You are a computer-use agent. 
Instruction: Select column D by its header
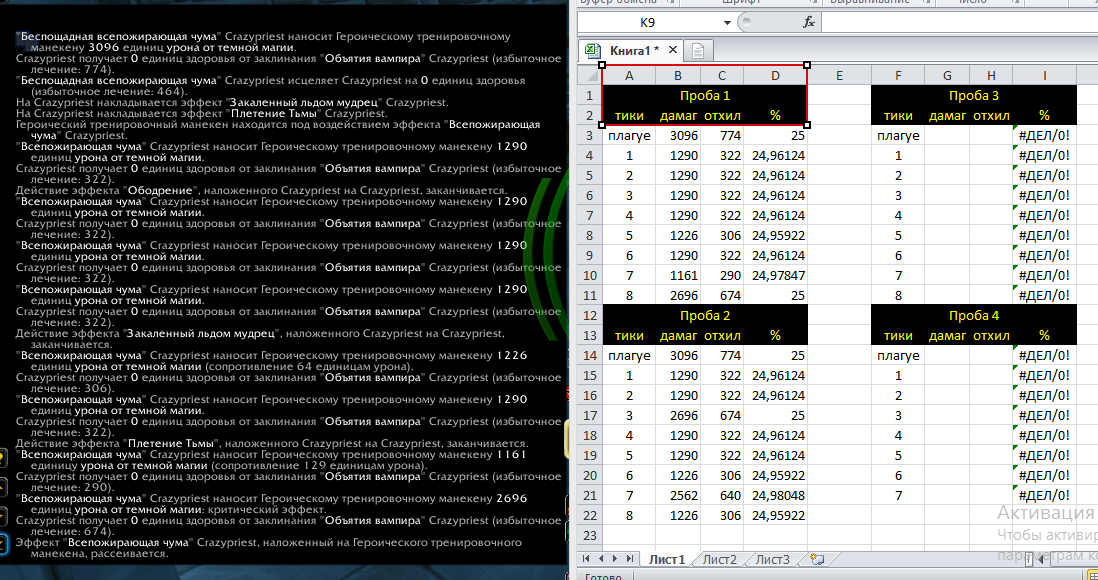[x=775, y=75]
